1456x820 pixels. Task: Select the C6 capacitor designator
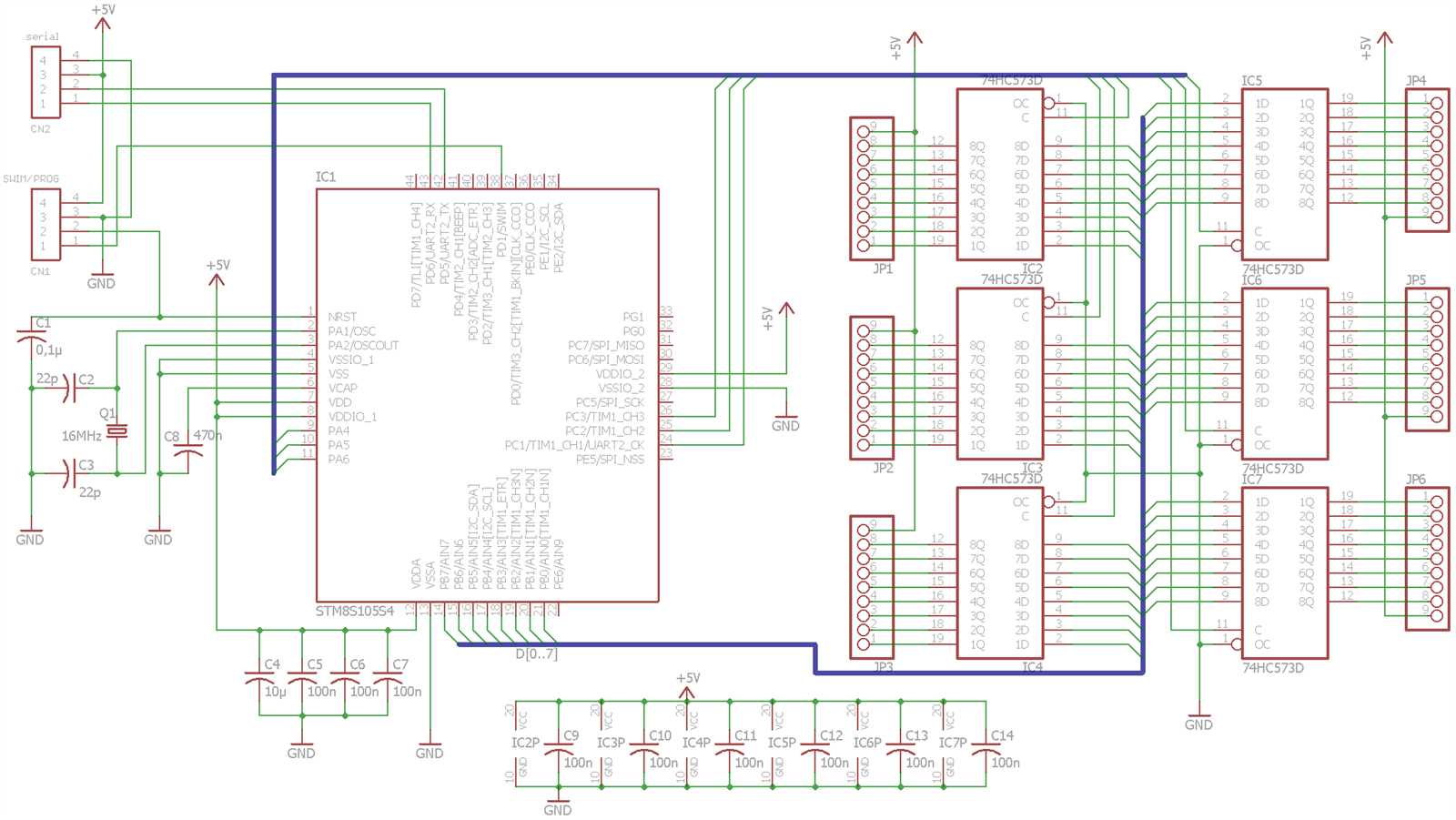pyautogui.click(x=358, y=664)
